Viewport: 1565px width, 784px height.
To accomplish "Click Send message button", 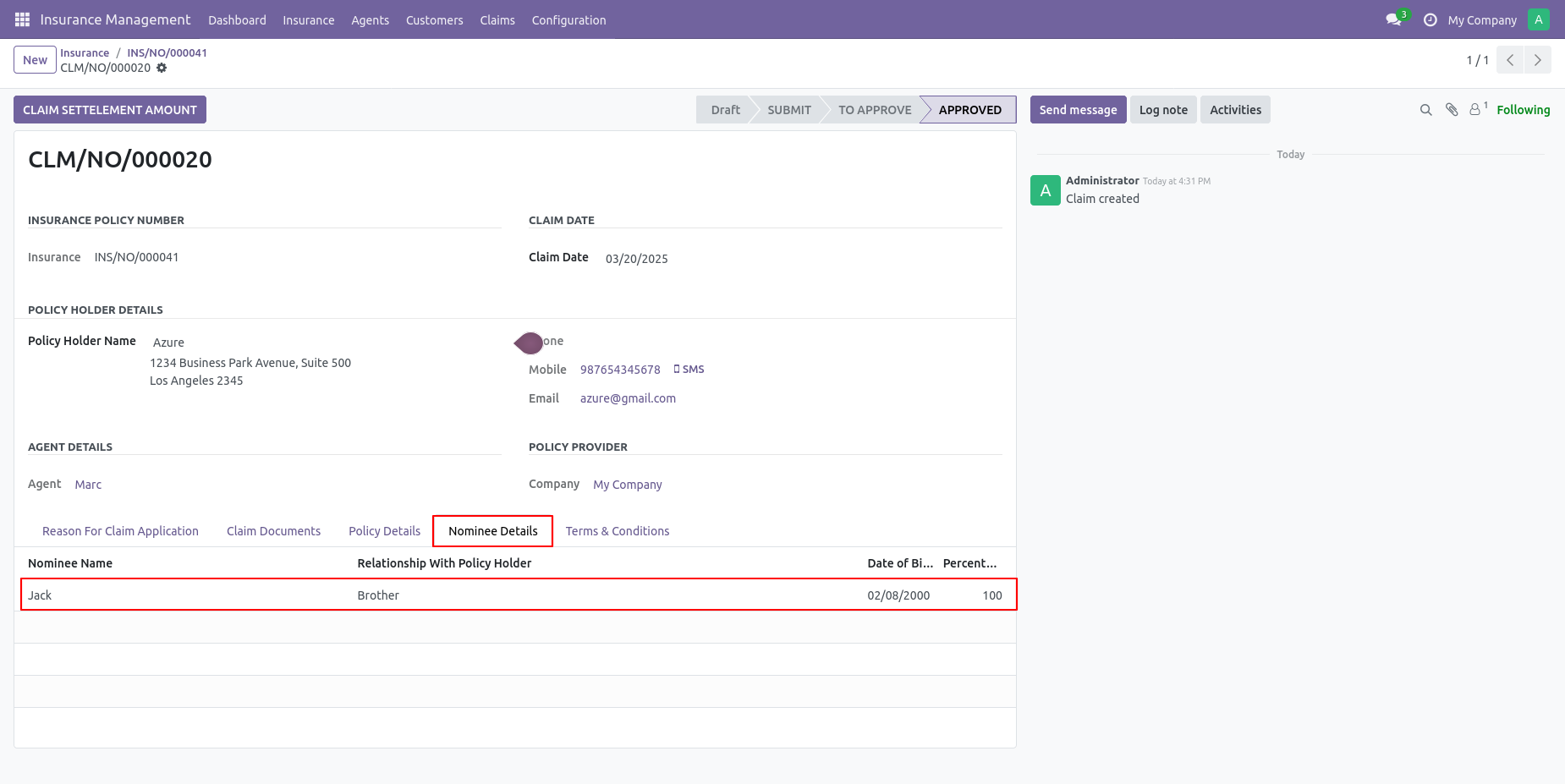I will (x=1079, y=110).
